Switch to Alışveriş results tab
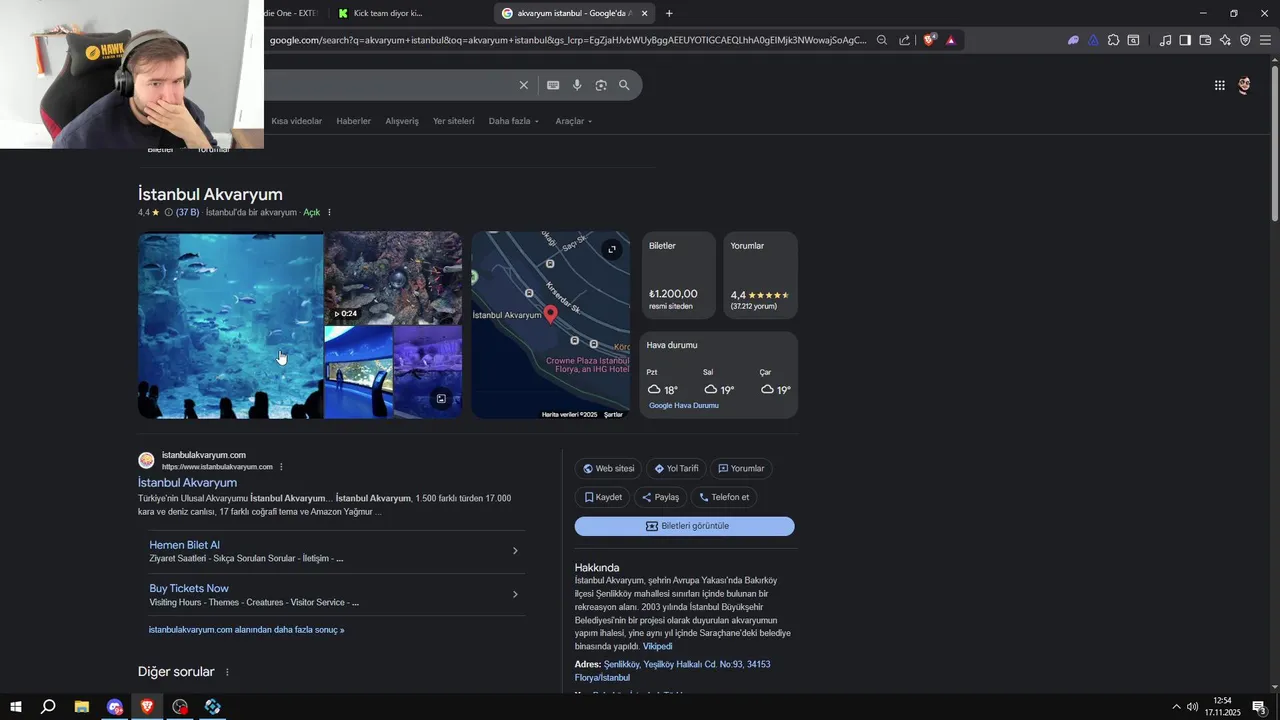Viewport: 1280px width, 720px height. (402, 121)
